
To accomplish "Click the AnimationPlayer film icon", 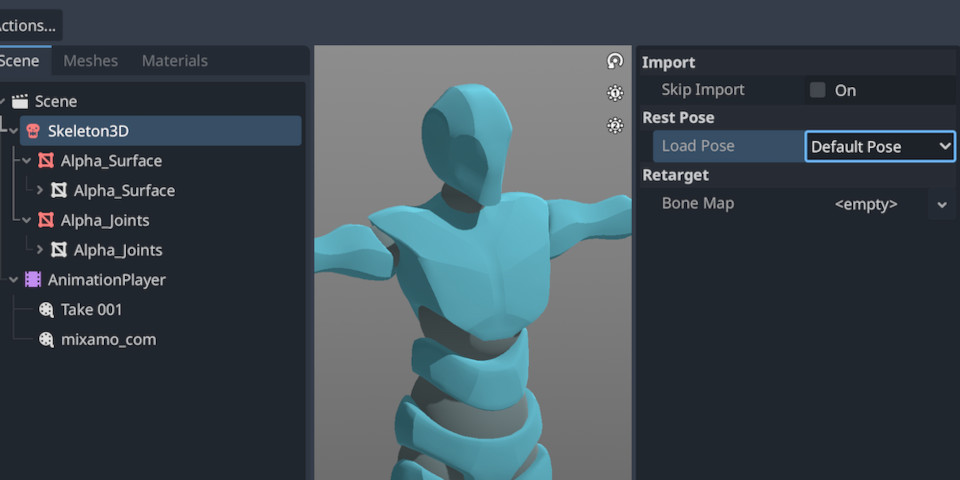I will [33, 280].
